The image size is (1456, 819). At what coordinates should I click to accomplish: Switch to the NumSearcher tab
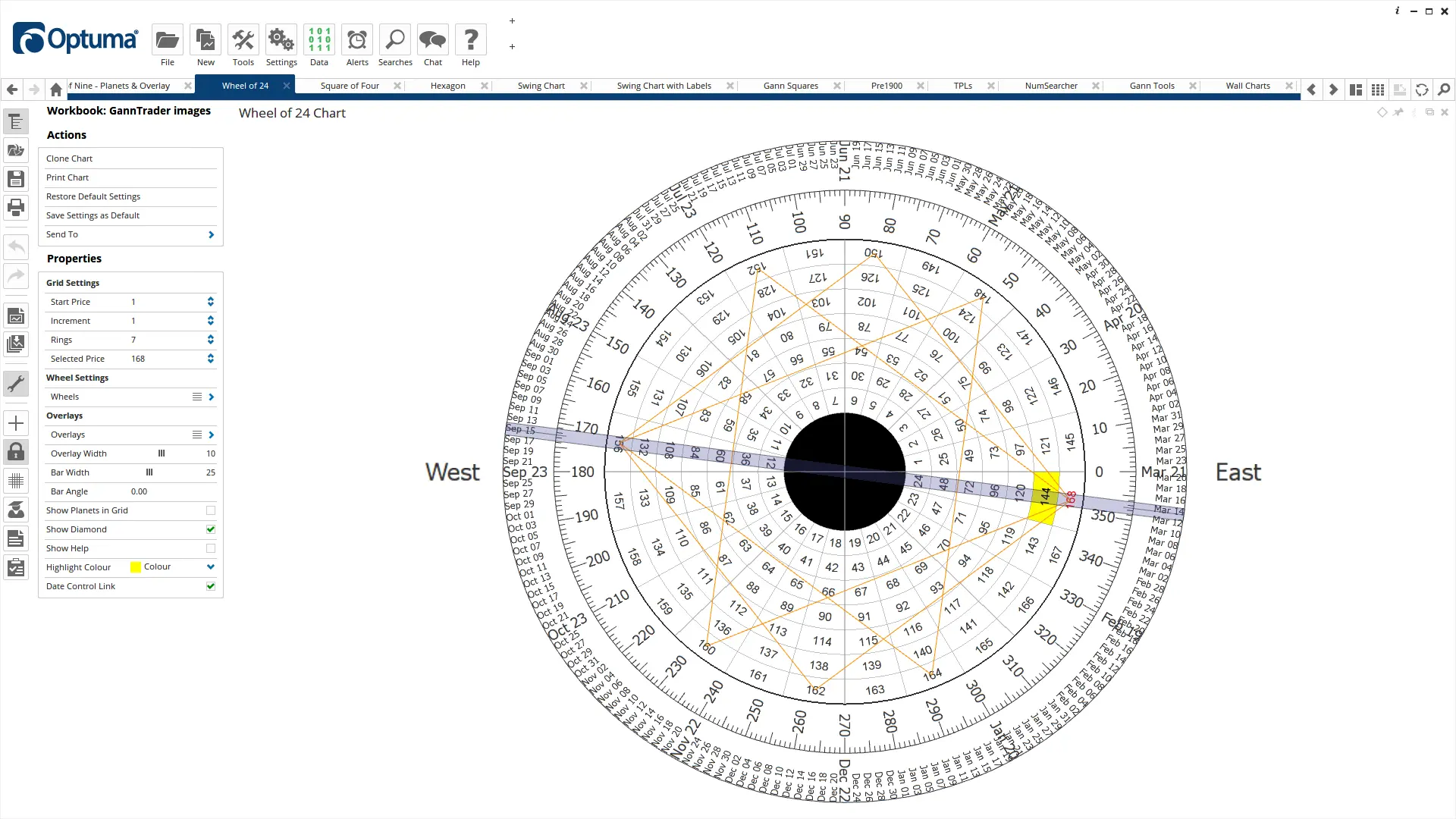[x=1051, y=86]
